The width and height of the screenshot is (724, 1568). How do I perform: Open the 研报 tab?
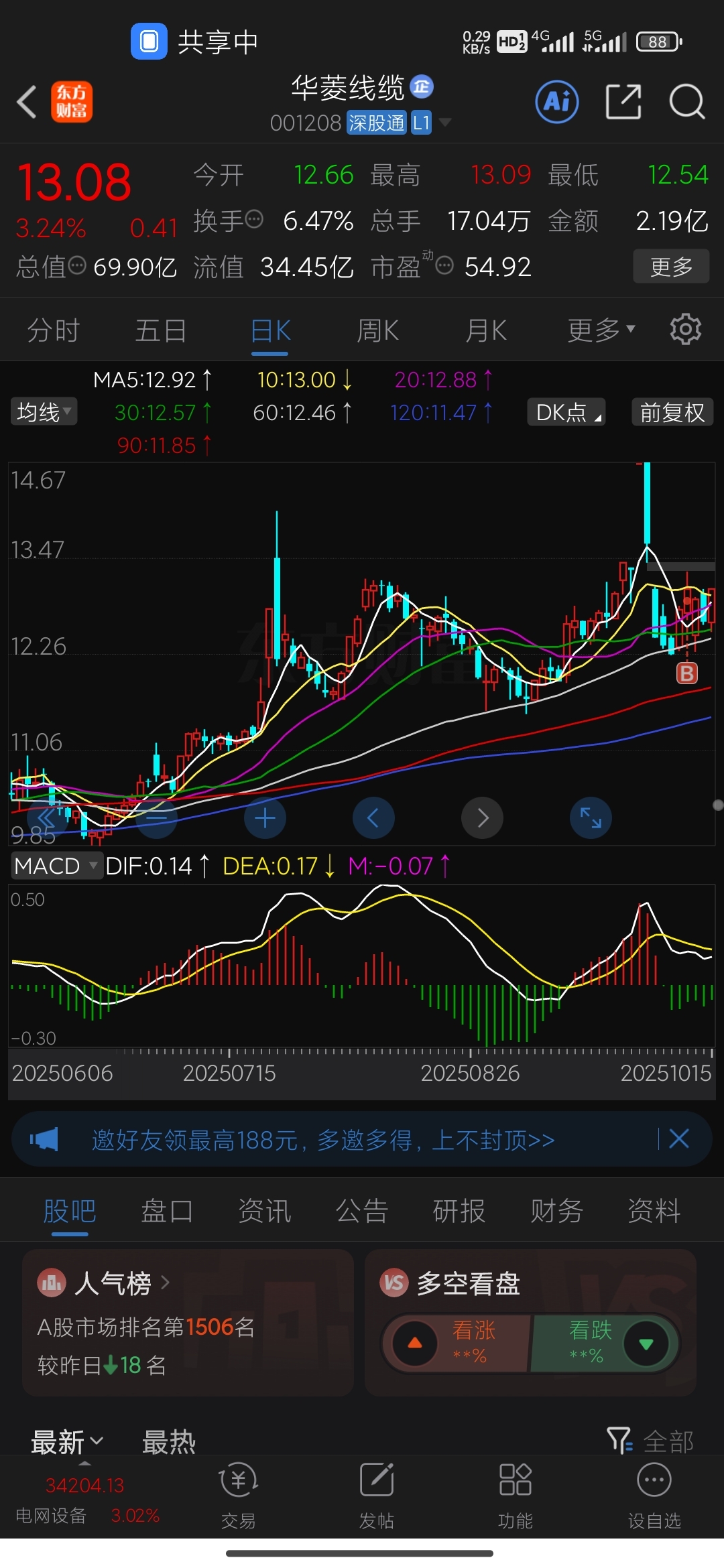pos(459,1211)
